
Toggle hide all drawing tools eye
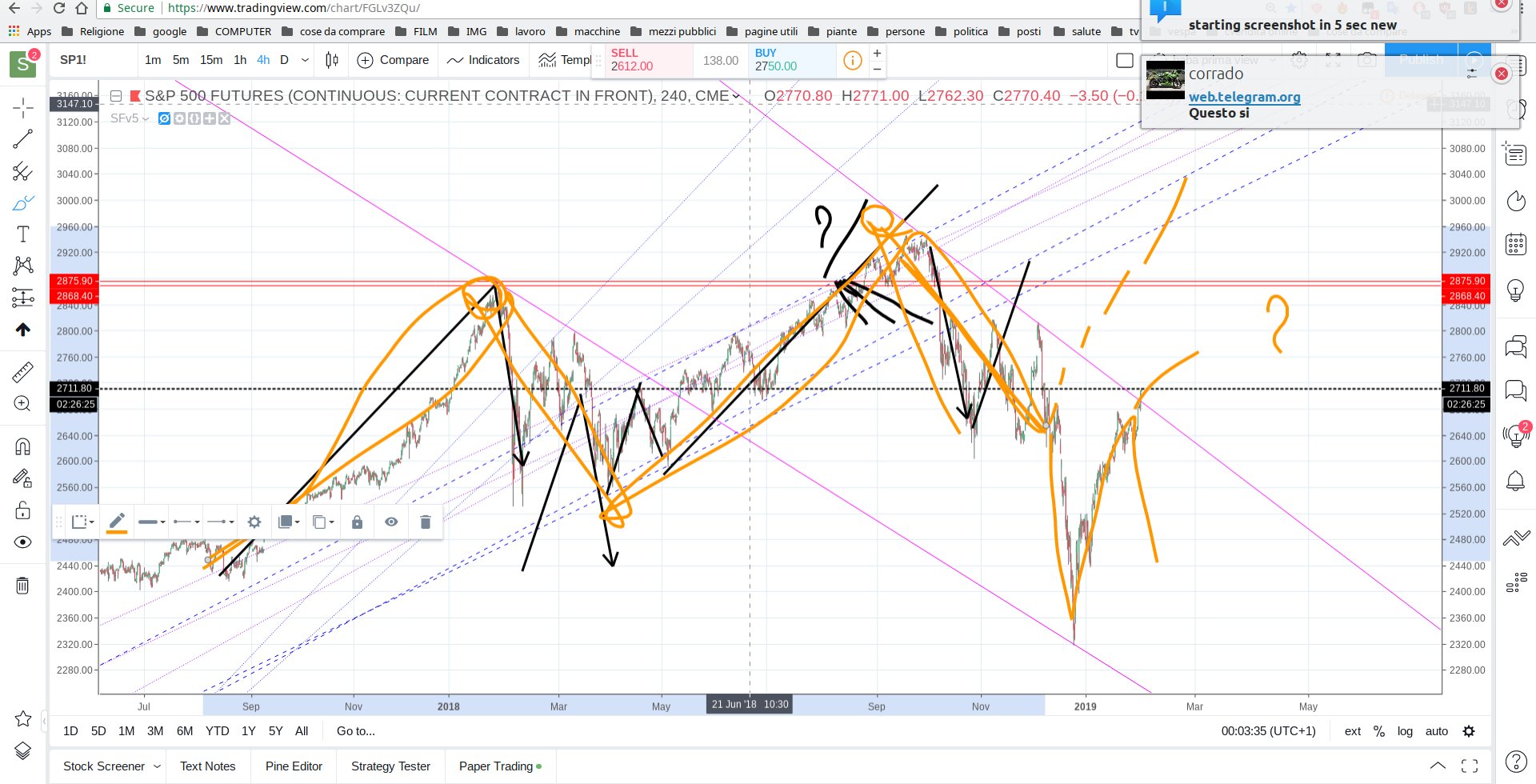(23, 542)
